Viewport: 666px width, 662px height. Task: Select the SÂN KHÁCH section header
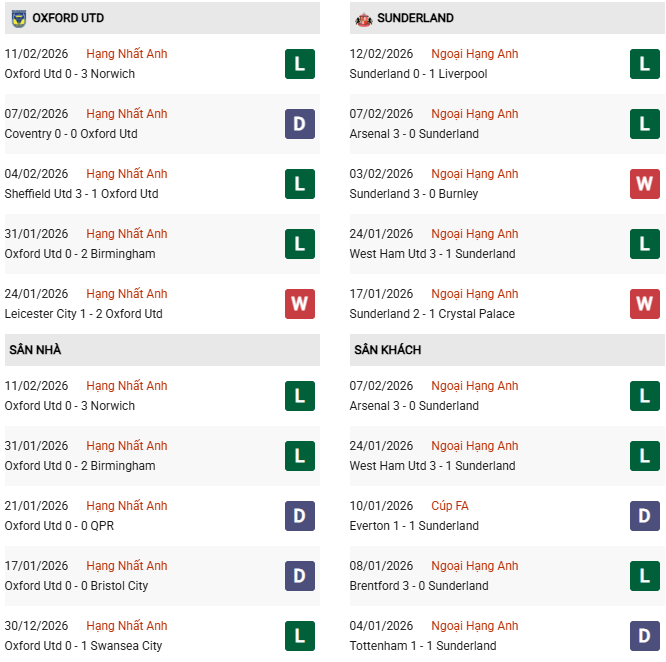click(387, 350)
